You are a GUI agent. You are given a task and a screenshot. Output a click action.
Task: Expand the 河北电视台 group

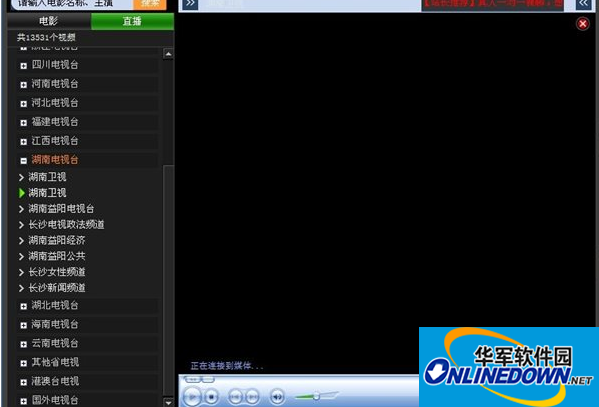24,104
